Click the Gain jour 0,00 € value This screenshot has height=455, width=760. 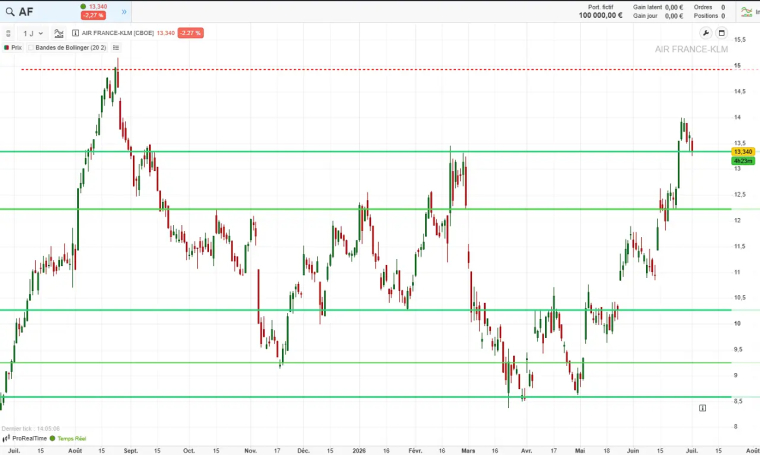[674, 16]
